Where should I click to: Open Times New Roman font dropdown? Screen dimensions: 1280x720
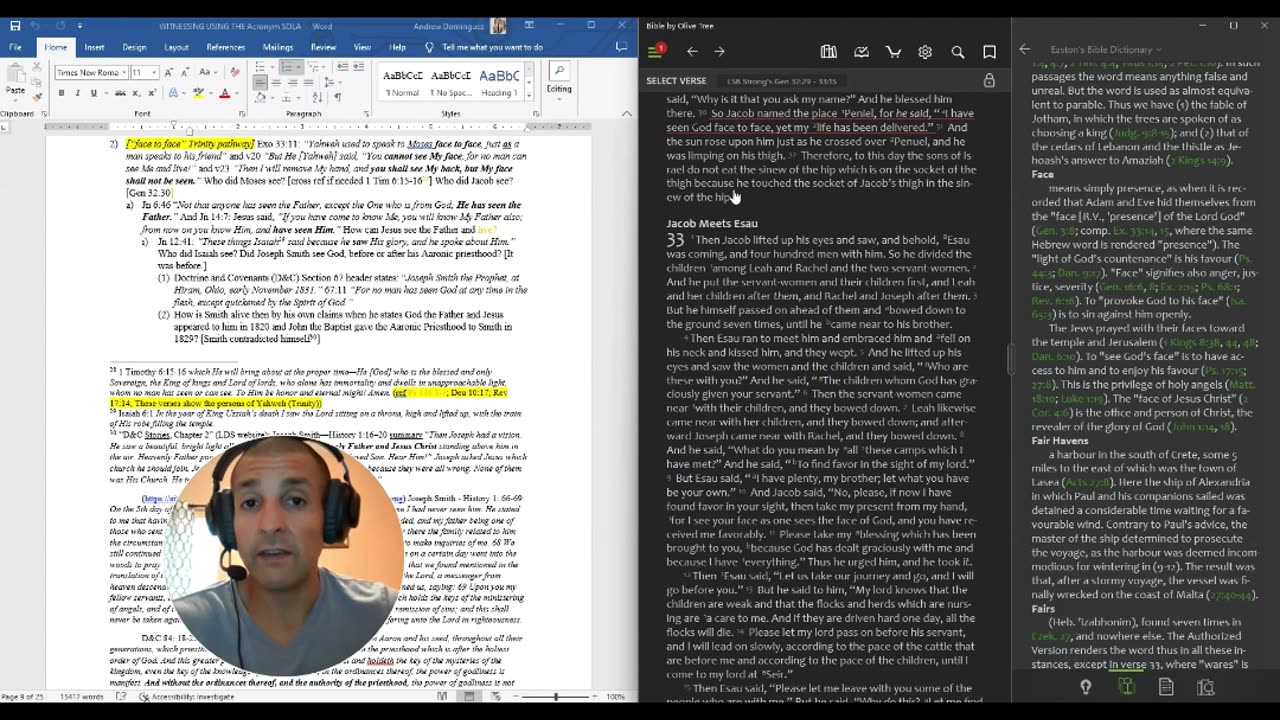coord(124,72)
